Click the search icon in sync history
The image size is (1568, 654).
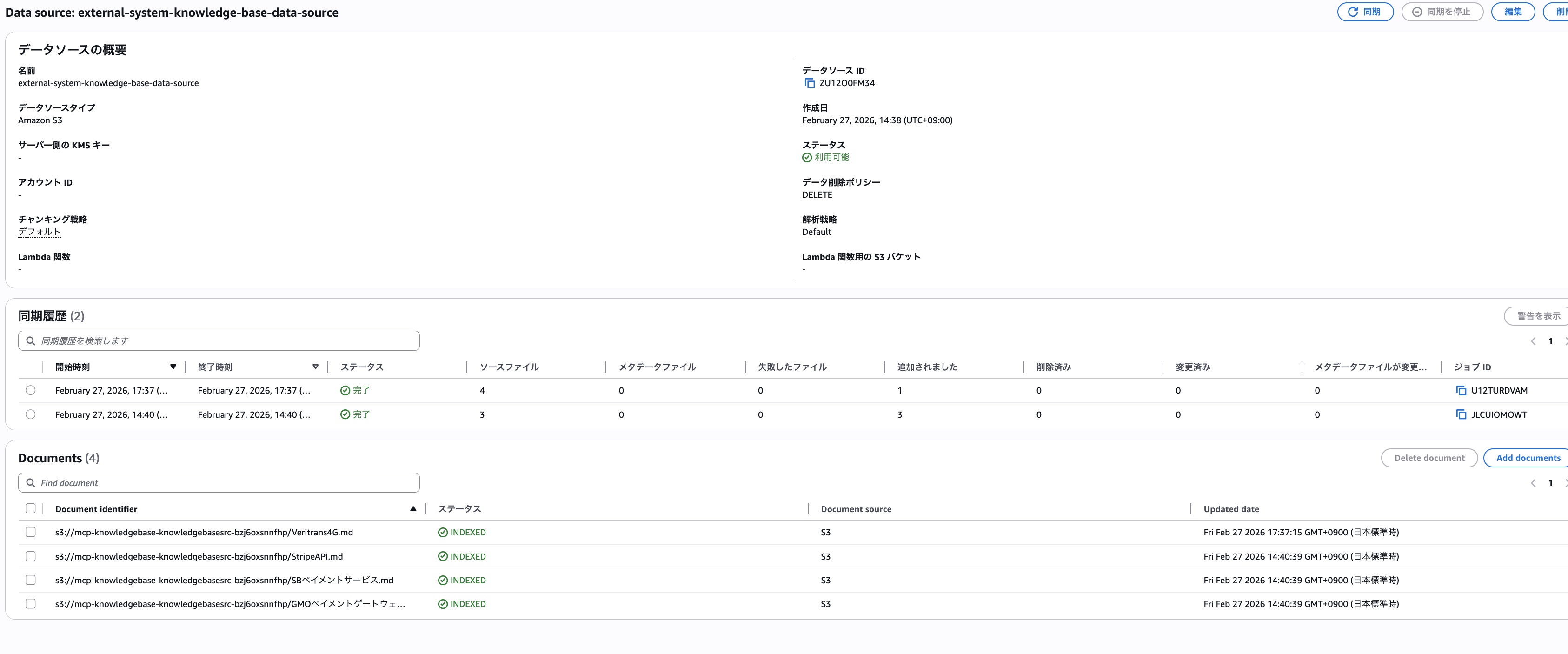click(30, 341)
